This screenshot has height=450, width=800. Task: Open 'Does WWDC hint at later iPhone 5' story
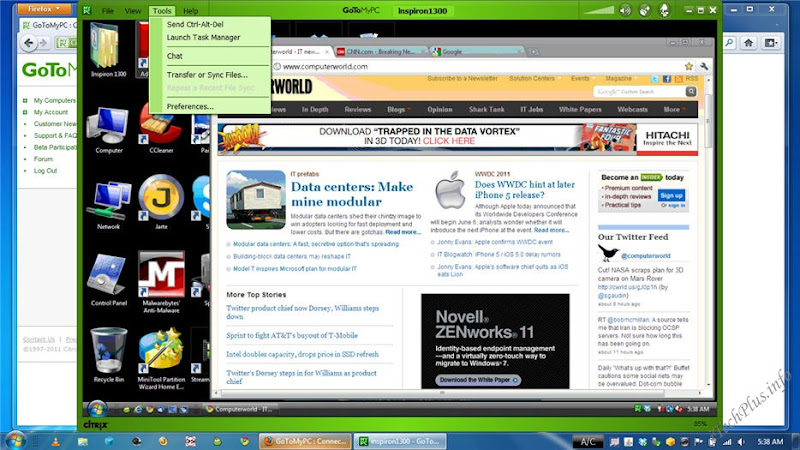point(524,189)
